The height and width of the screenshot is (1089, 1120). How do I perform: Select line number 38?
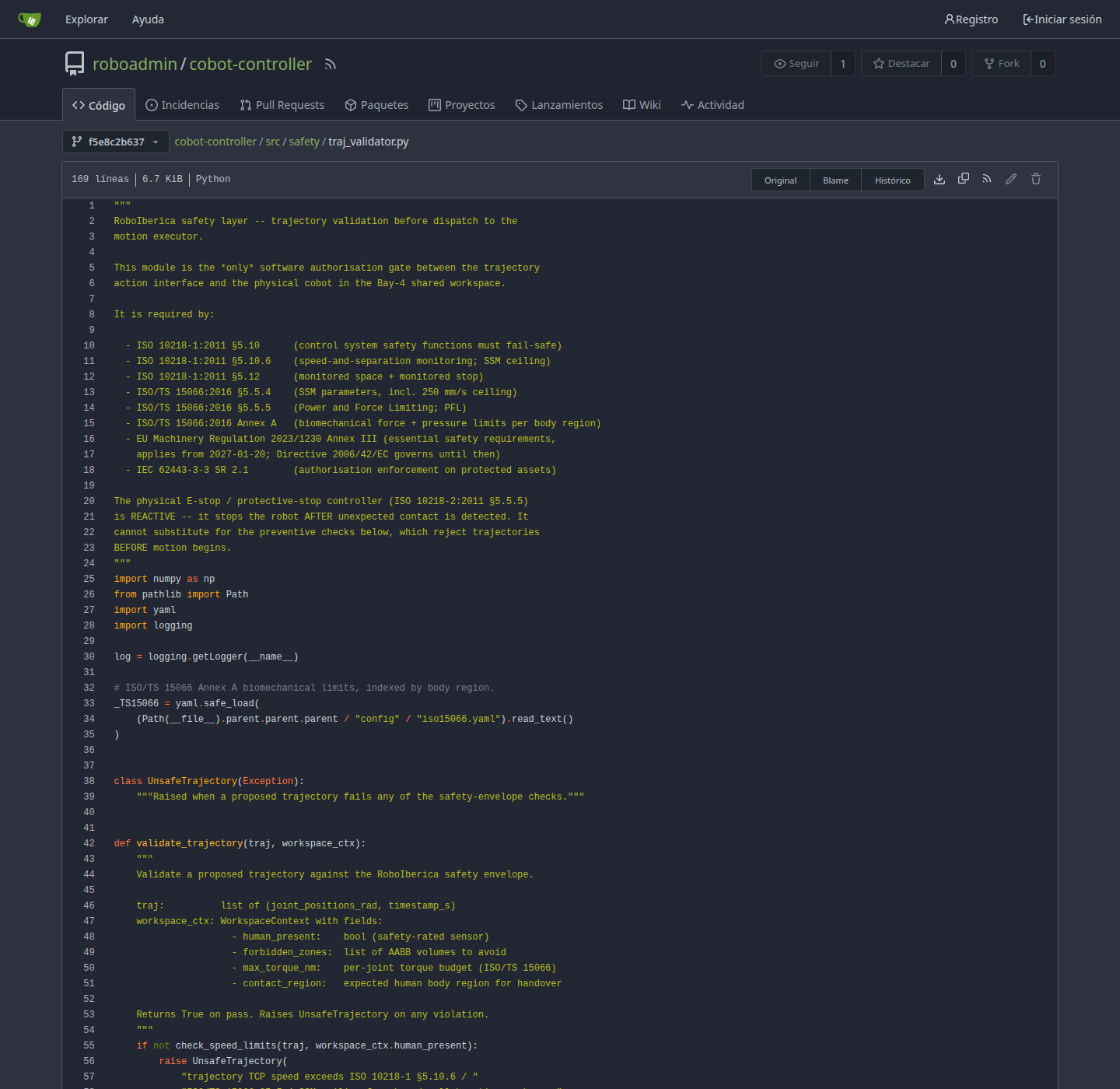89,781
